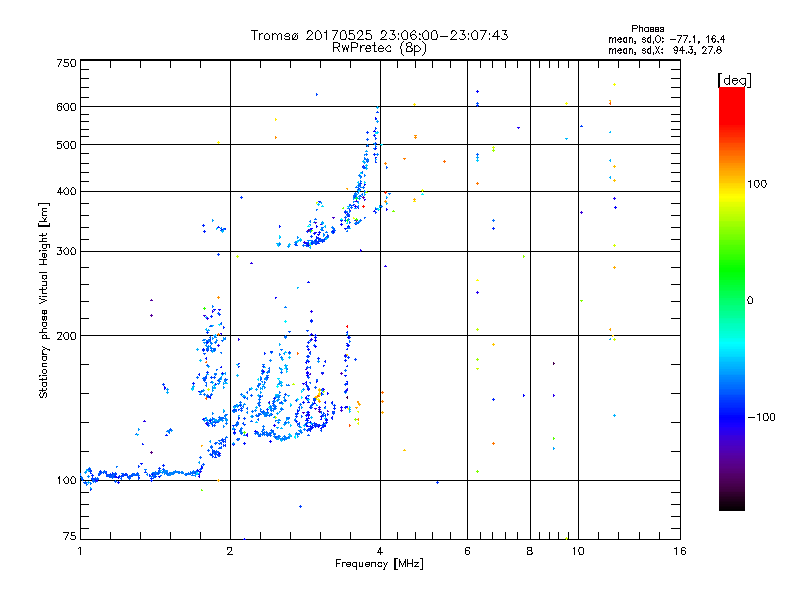This screenshot has width=800, height=600.
Task: Click the y-axis tick label '750'
Action: (x=66, y=63)
